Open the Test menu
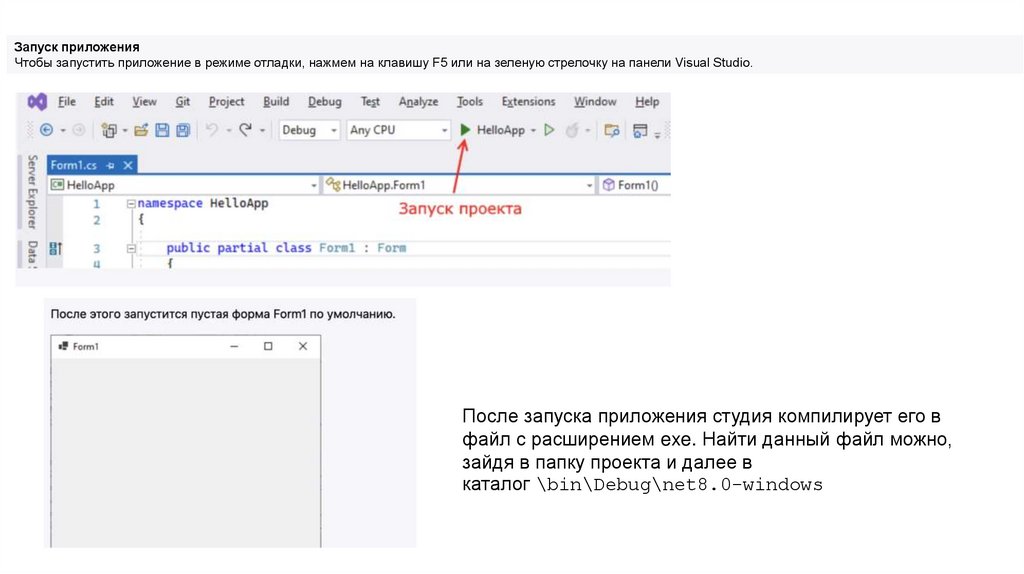 [370, 101]
